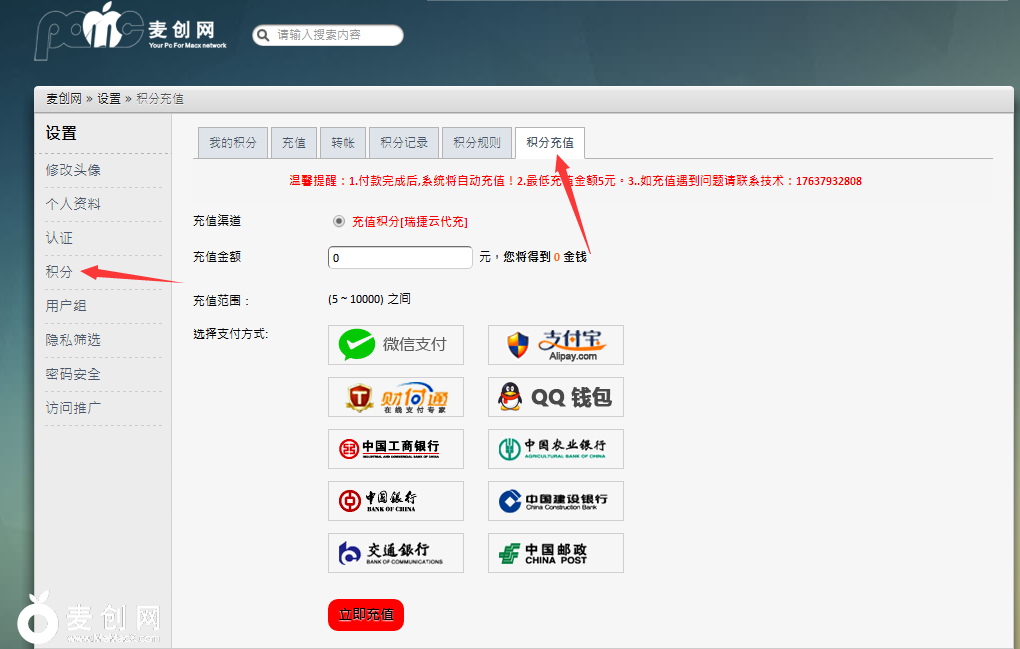The image size is (1020, 649).
Task: Open 密码安全 in the sidebar
Action: (x=73, y=374)
